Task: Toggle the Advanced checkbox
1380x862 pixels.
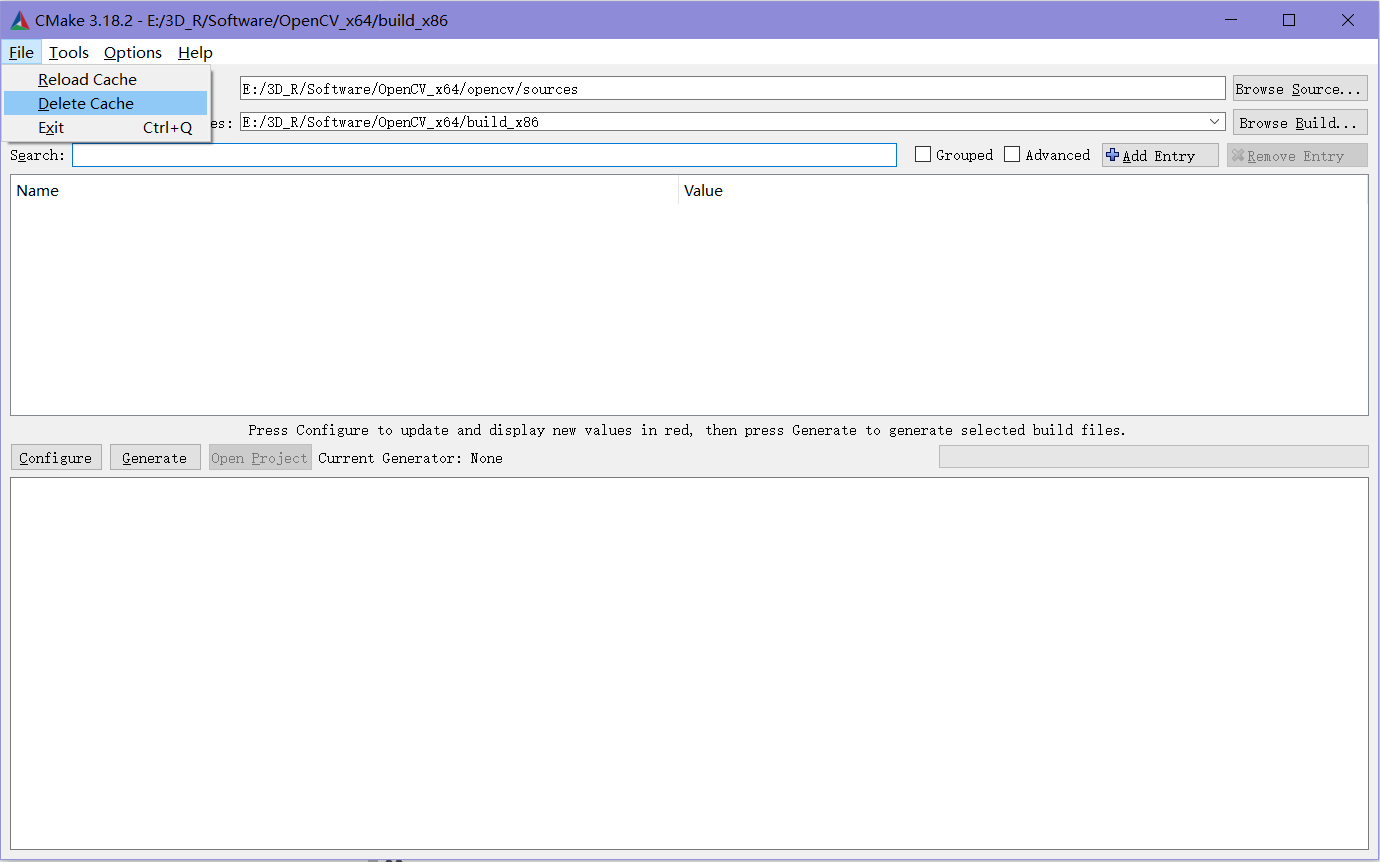Action: click(x=1012, y=154)
